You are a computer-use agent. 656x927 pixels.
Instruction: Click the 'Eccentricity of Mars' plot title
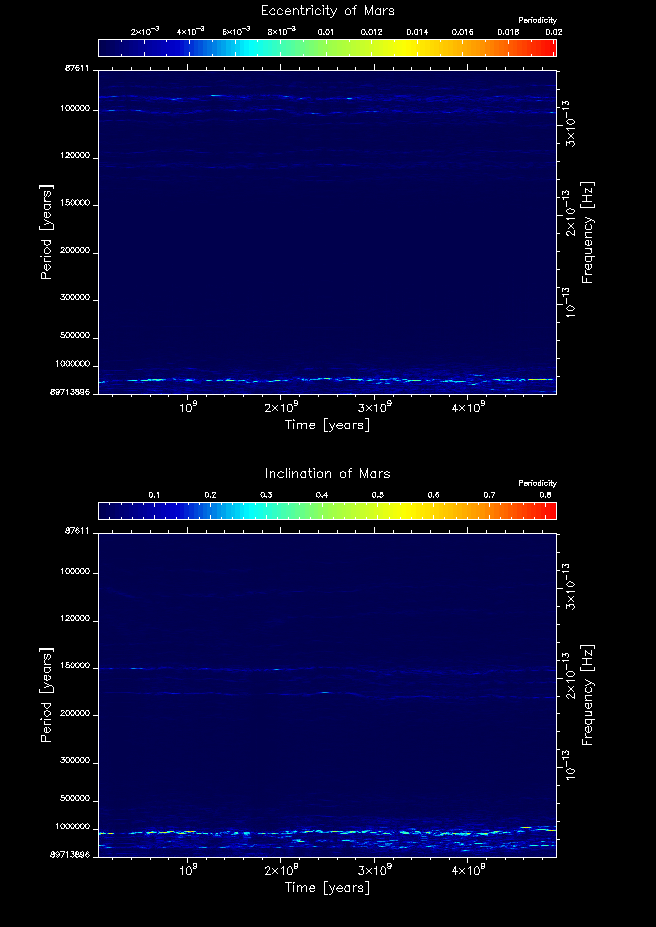(327, 11)
